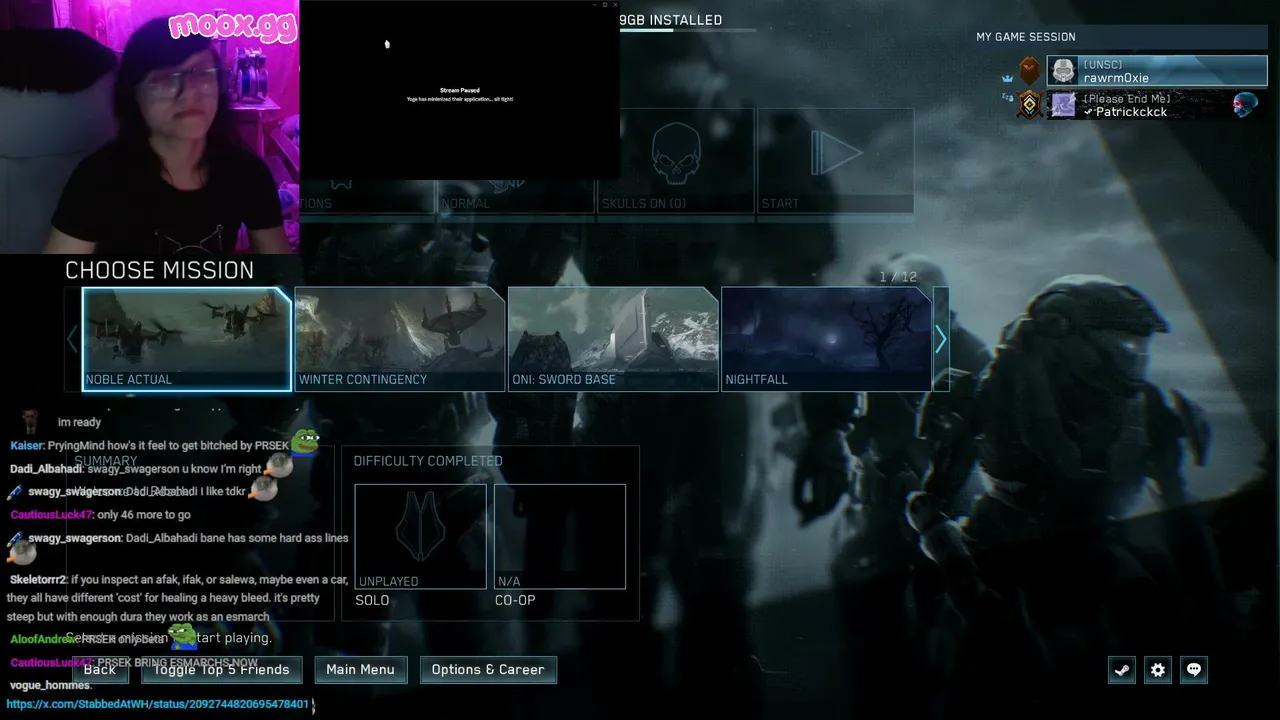1280x720 pixels.
Task: Click the skull icon above SKULLS ON
Action: click(676, 153)
